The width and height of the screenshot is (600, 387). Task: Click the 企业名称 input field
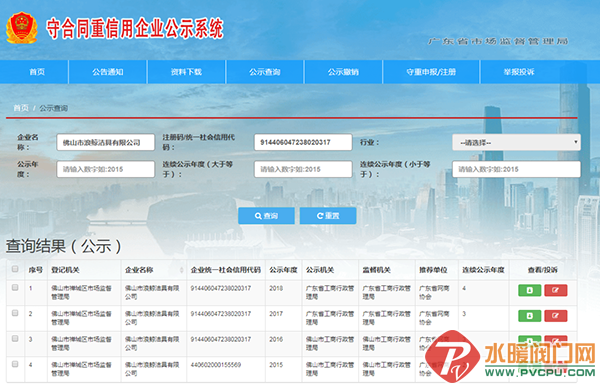pyautogui.click(x=106, y=142)
